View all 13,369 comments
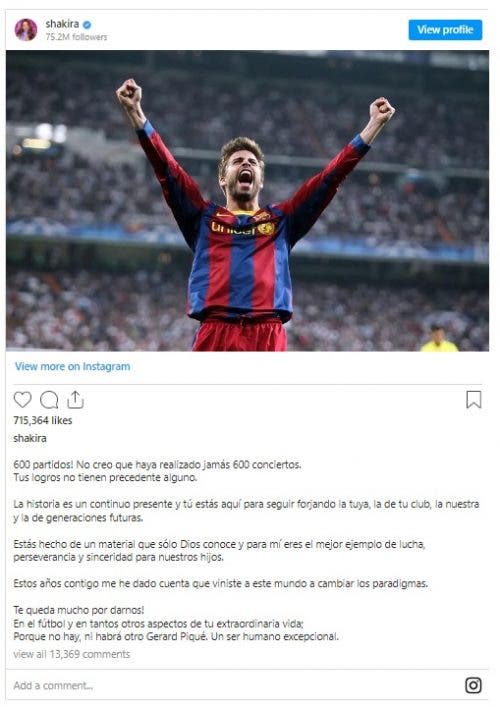This screenshot has width=500, height=707. (x=72, y=654)
